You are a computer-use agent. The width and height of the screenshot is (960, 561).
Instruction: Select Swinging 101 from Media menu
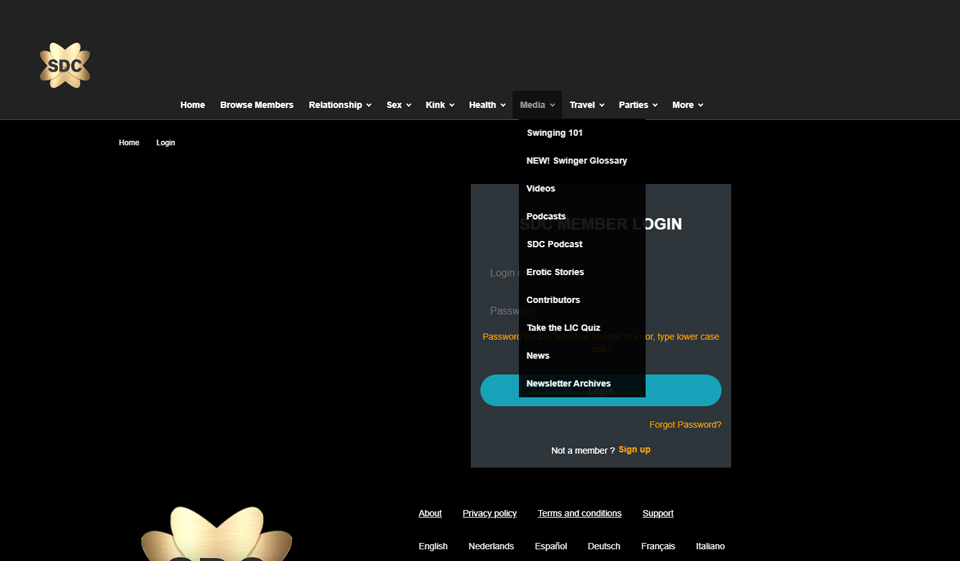tap(554, 133)
